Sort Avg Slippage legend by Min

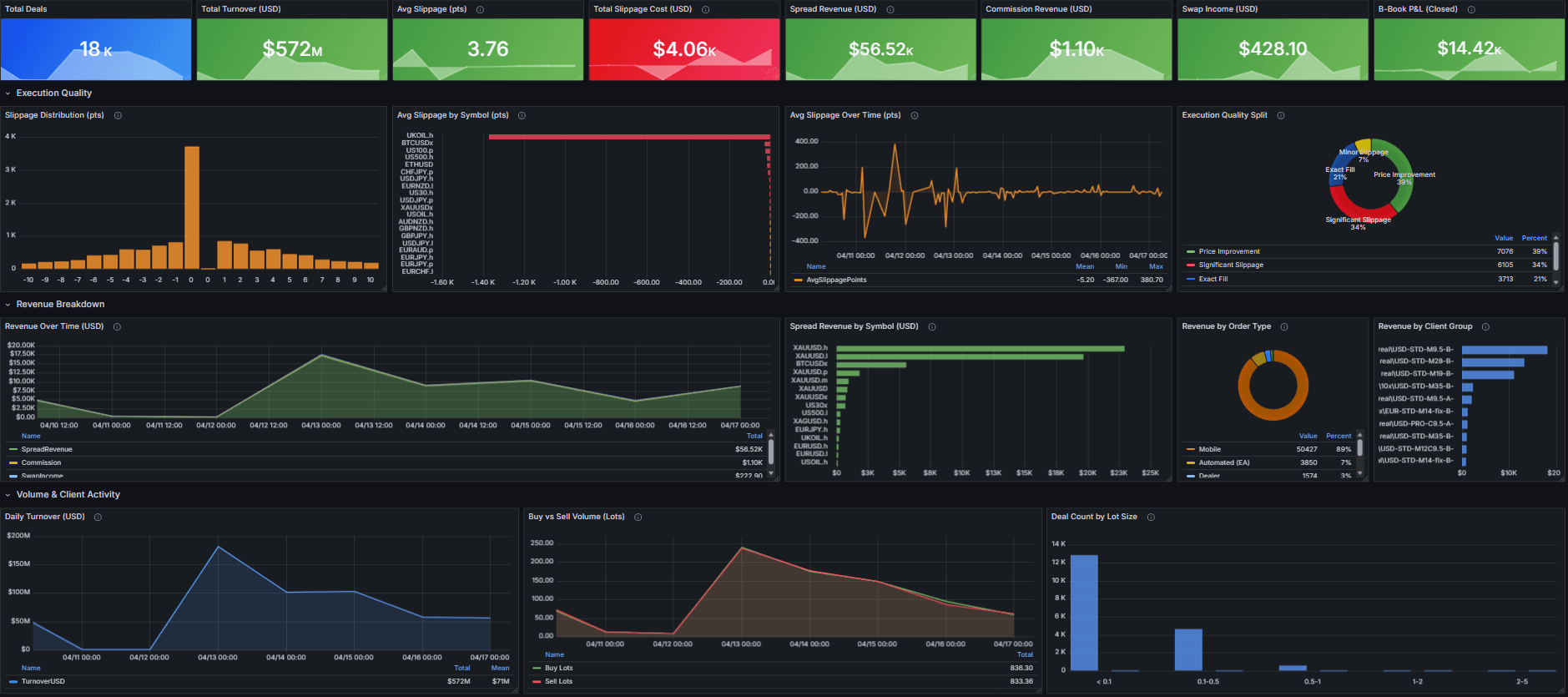(x=1122, y=266)
